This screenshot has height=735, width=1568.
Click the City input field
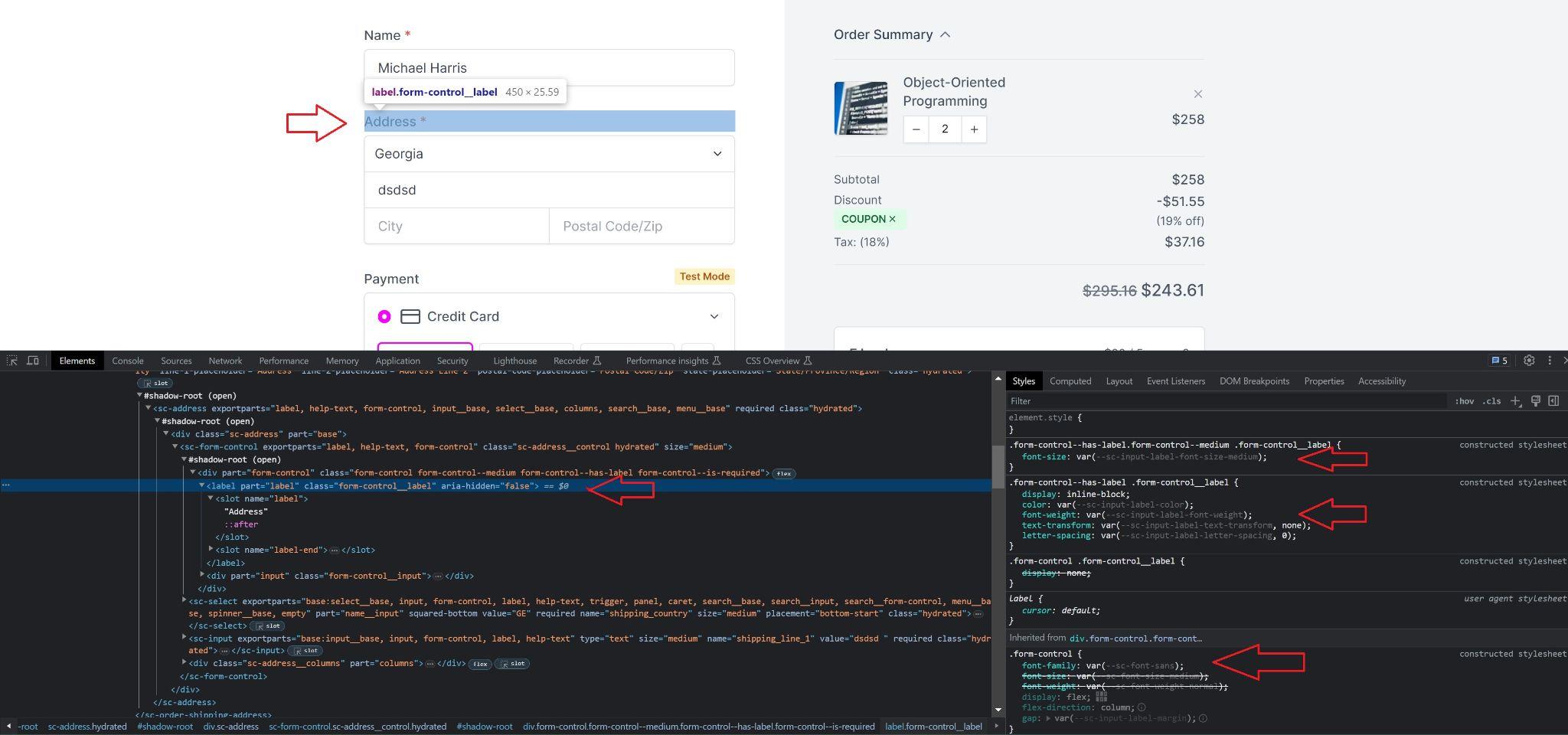point(456,227)
